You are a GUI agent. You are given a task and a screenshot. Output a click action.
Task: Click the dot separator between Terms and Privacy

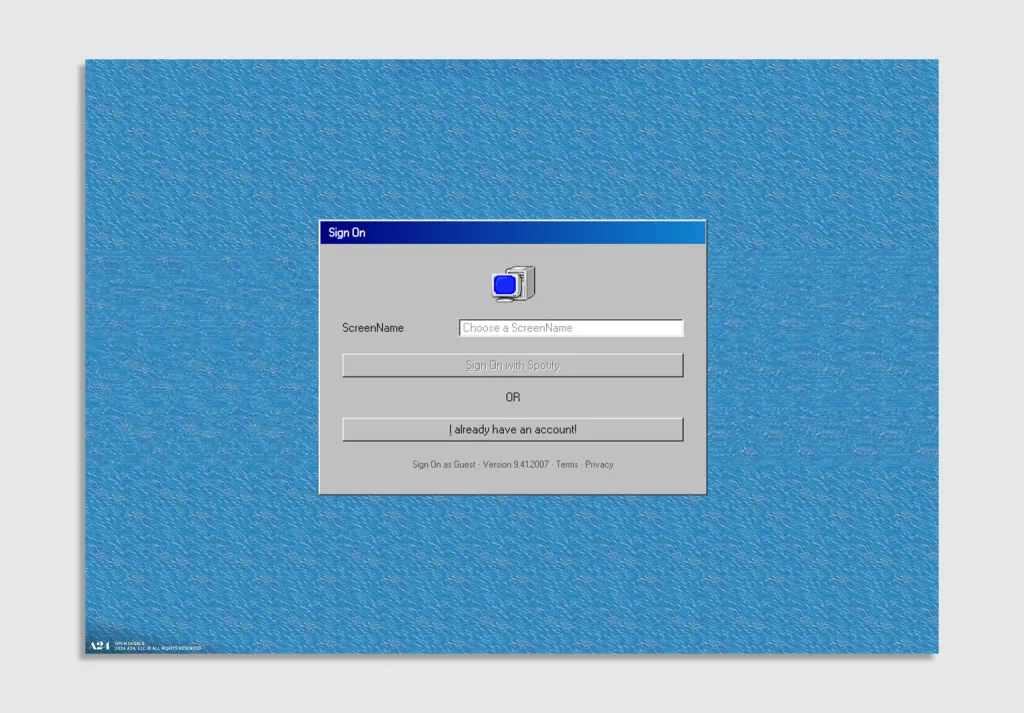[582, 465]
